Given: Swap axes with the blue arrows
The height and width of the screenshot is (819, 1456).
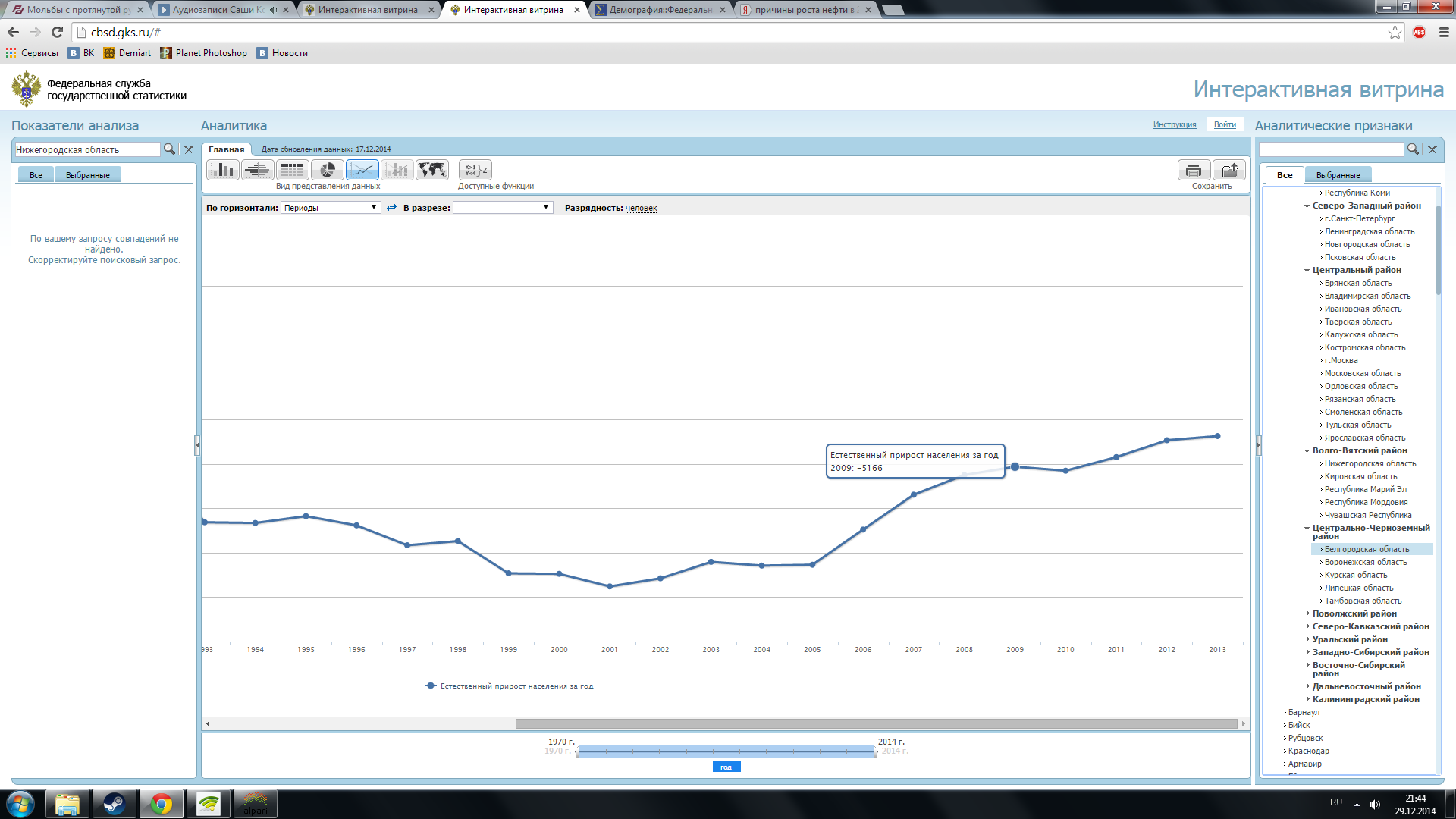Looking at the screenshot, I should pos(391,208).
